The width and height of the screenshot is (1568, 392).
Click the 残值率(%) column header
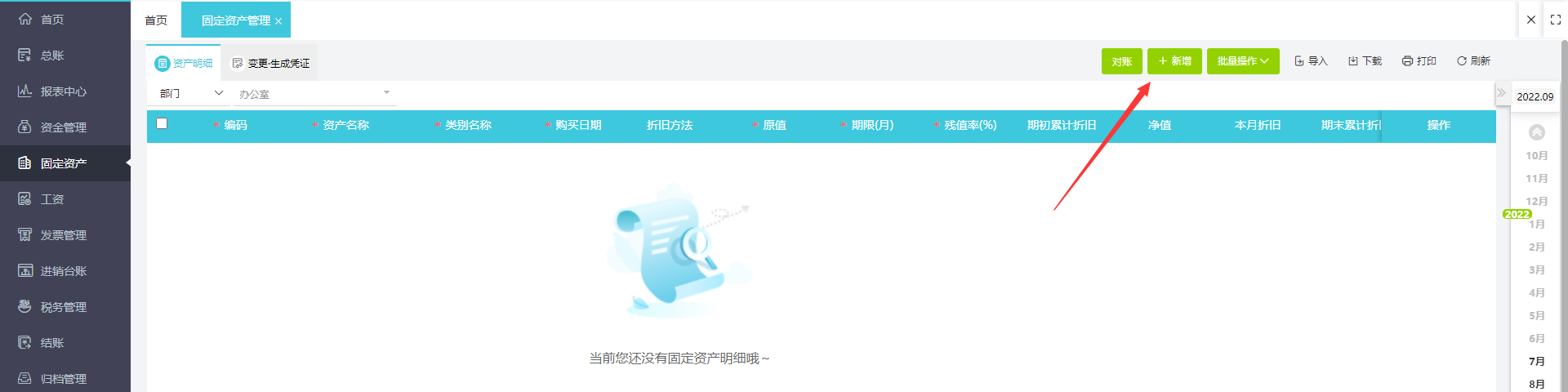tap(970, 125)
